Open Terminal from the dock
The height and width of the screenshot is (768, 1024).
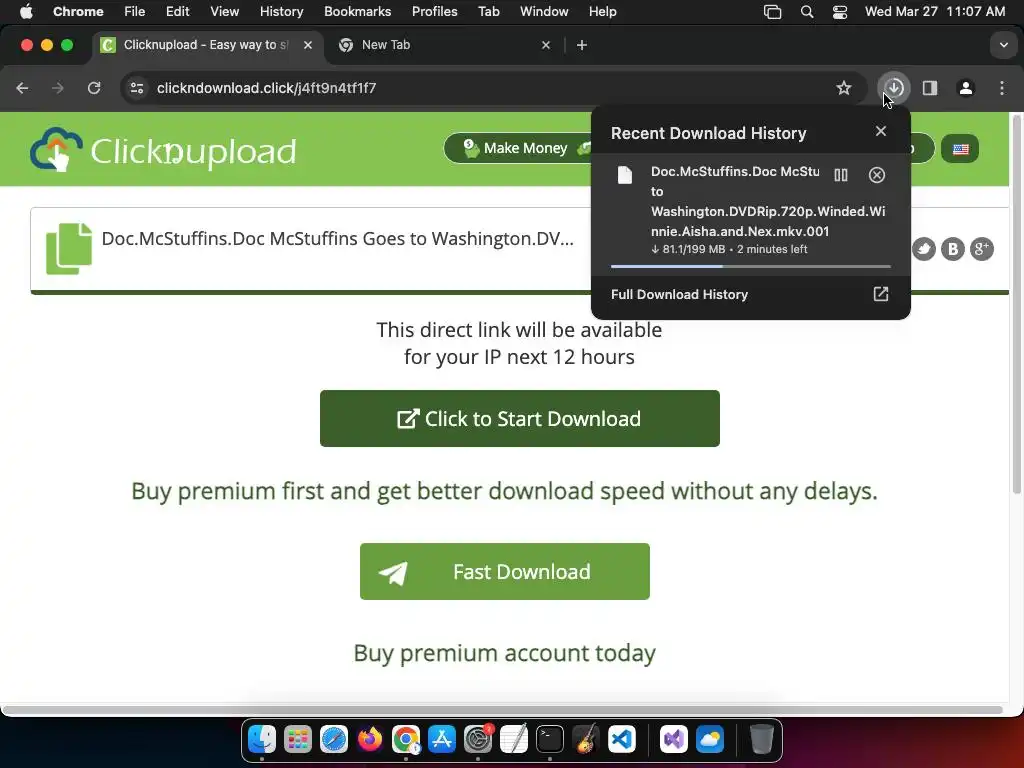pos(549,739)
